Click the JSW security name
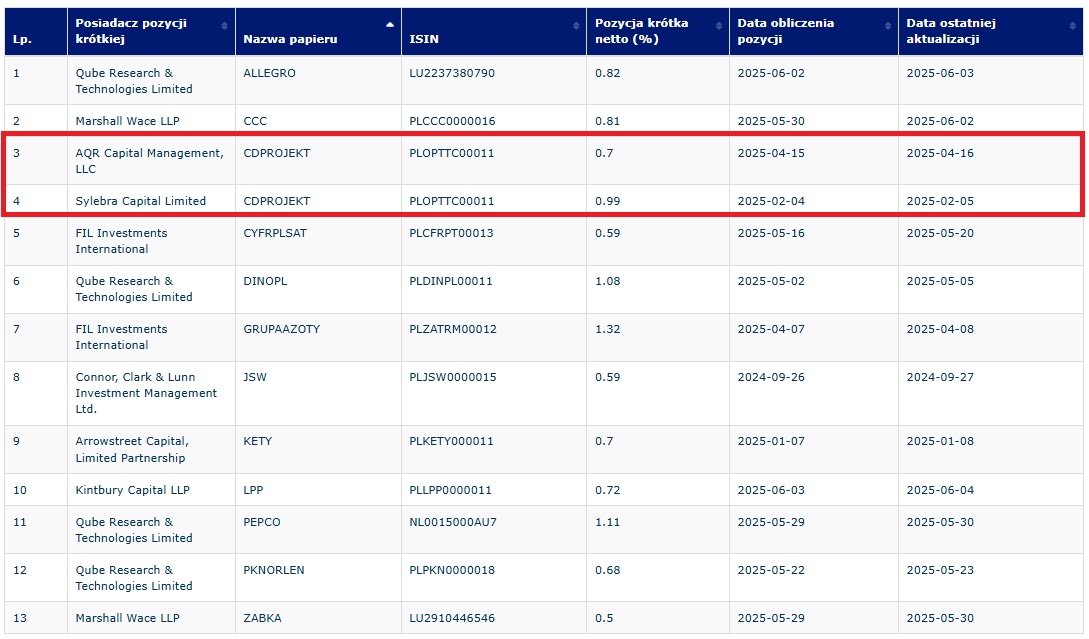Image resolution: width=1089 pixels, height=639 pixels. pos(255,377)
